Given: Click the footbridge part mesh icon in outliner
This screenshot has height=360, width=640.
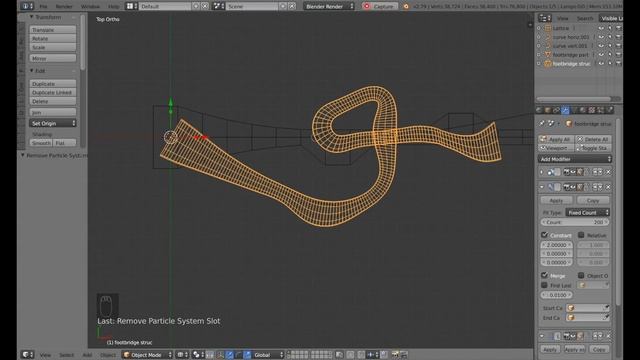Looking at the screenshot, I should (548, 55).
